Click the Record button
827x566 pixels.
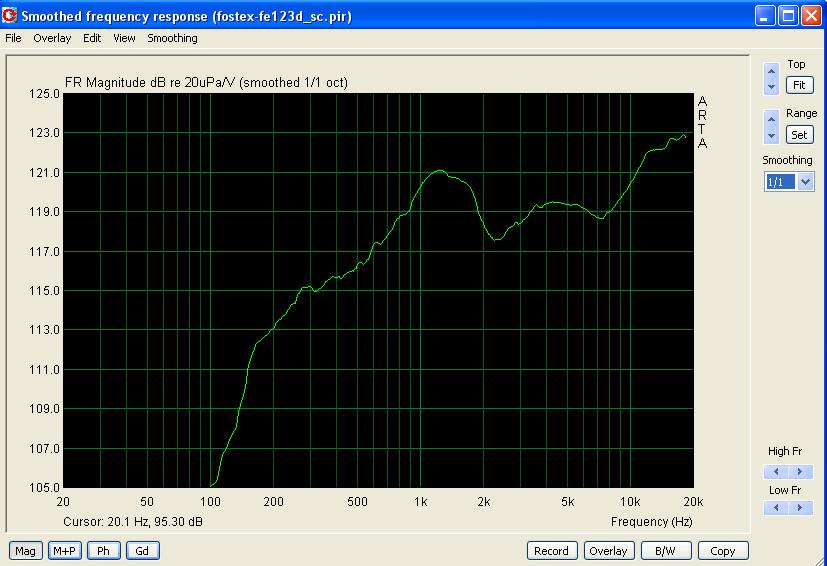tap(551, 551)
